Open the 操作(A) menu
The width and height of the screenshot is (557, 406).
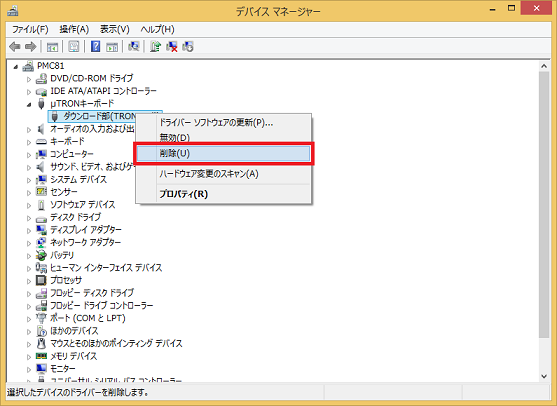coord(74,29)
